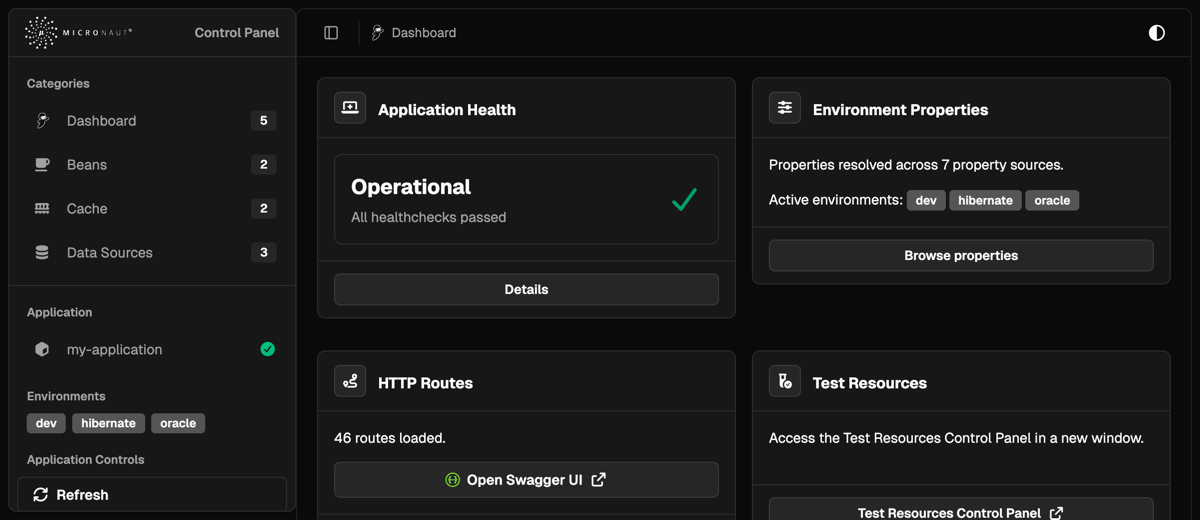This screenshot has width=1200, height=520.
Task: Click the hibernate environment tag in sidebar
Action: pyautogui.click(x=109, y=424)
